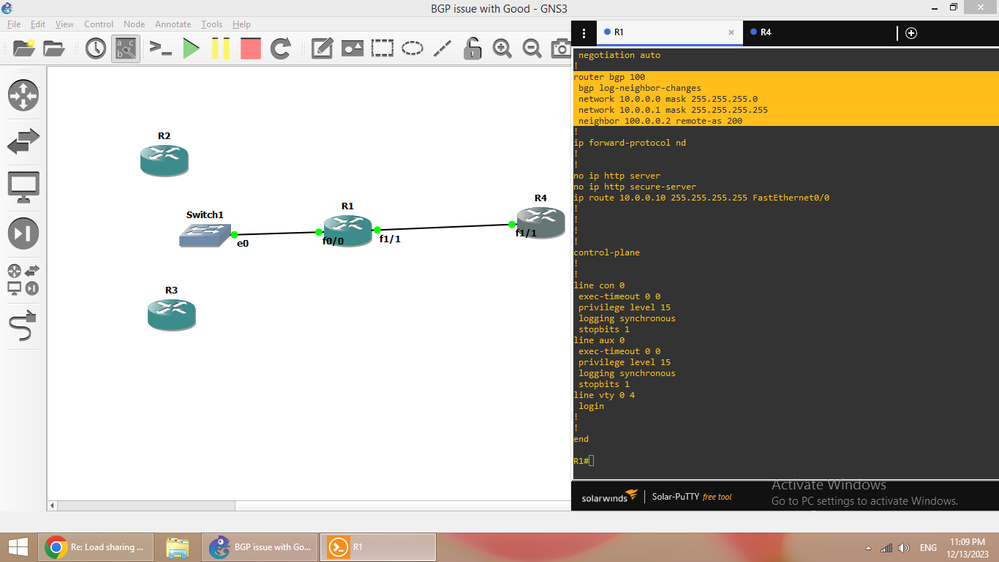
Task: Show hidden tray icons arrow
Action: point(868,548)
